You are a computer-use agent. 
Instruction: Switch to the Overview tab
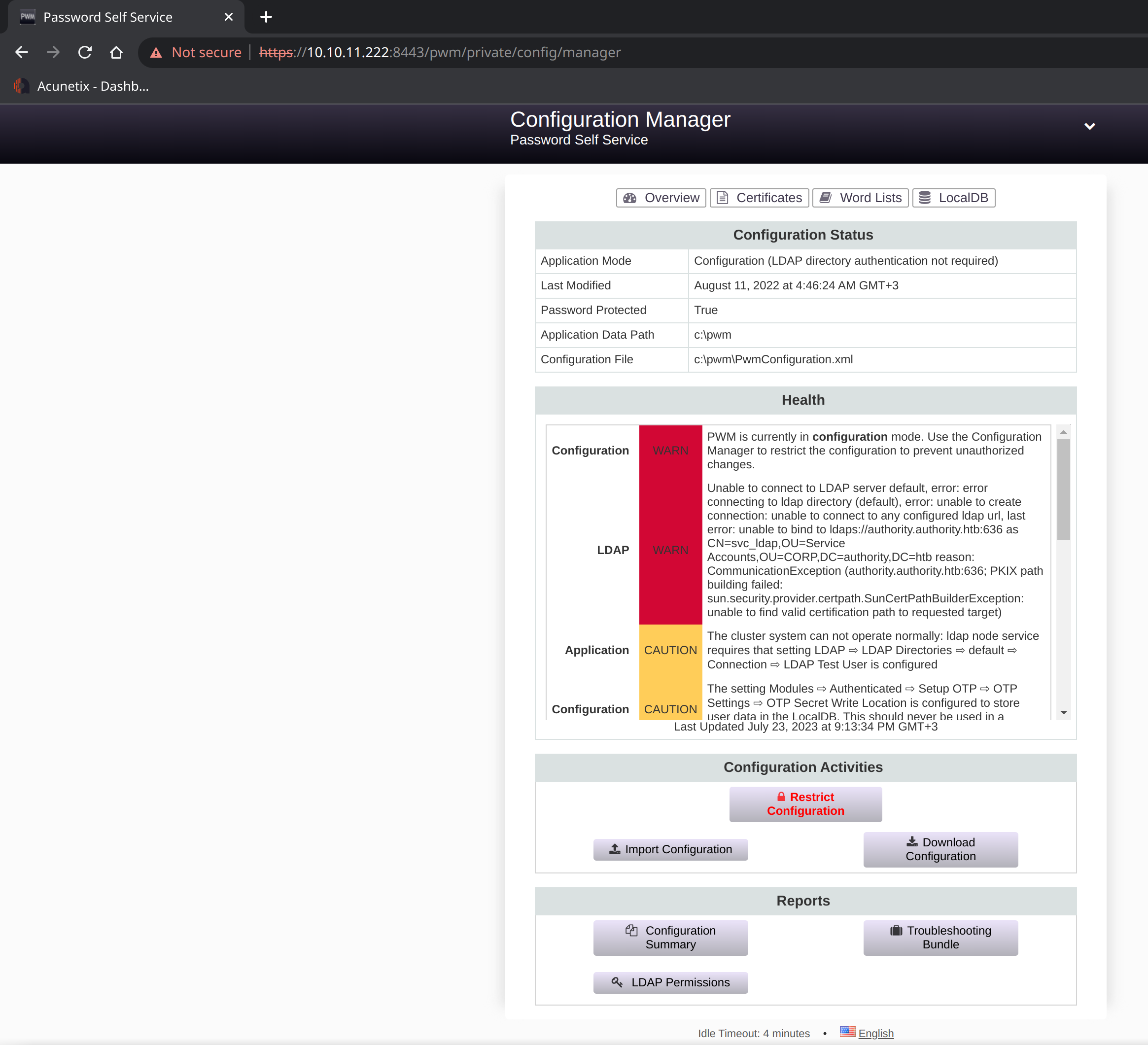(x=661, y=198)
